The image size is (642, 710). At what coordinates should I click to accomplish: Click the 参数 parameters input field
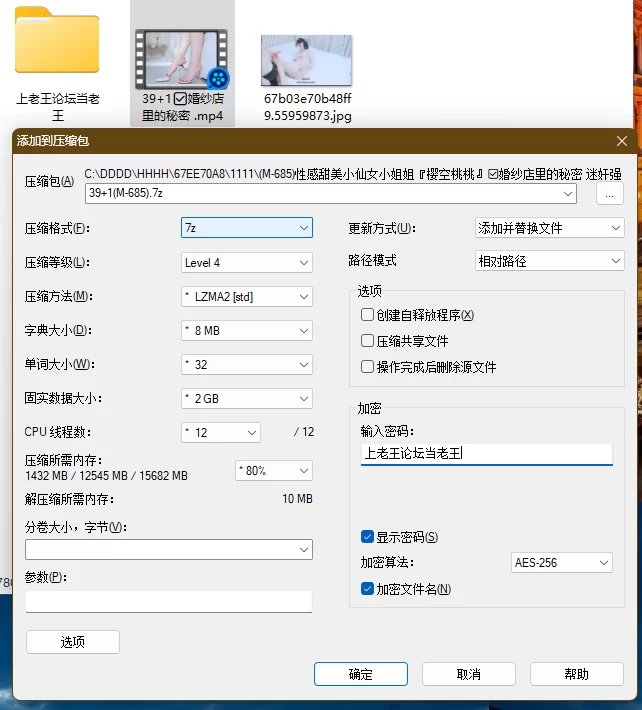[x=169, y=601]
